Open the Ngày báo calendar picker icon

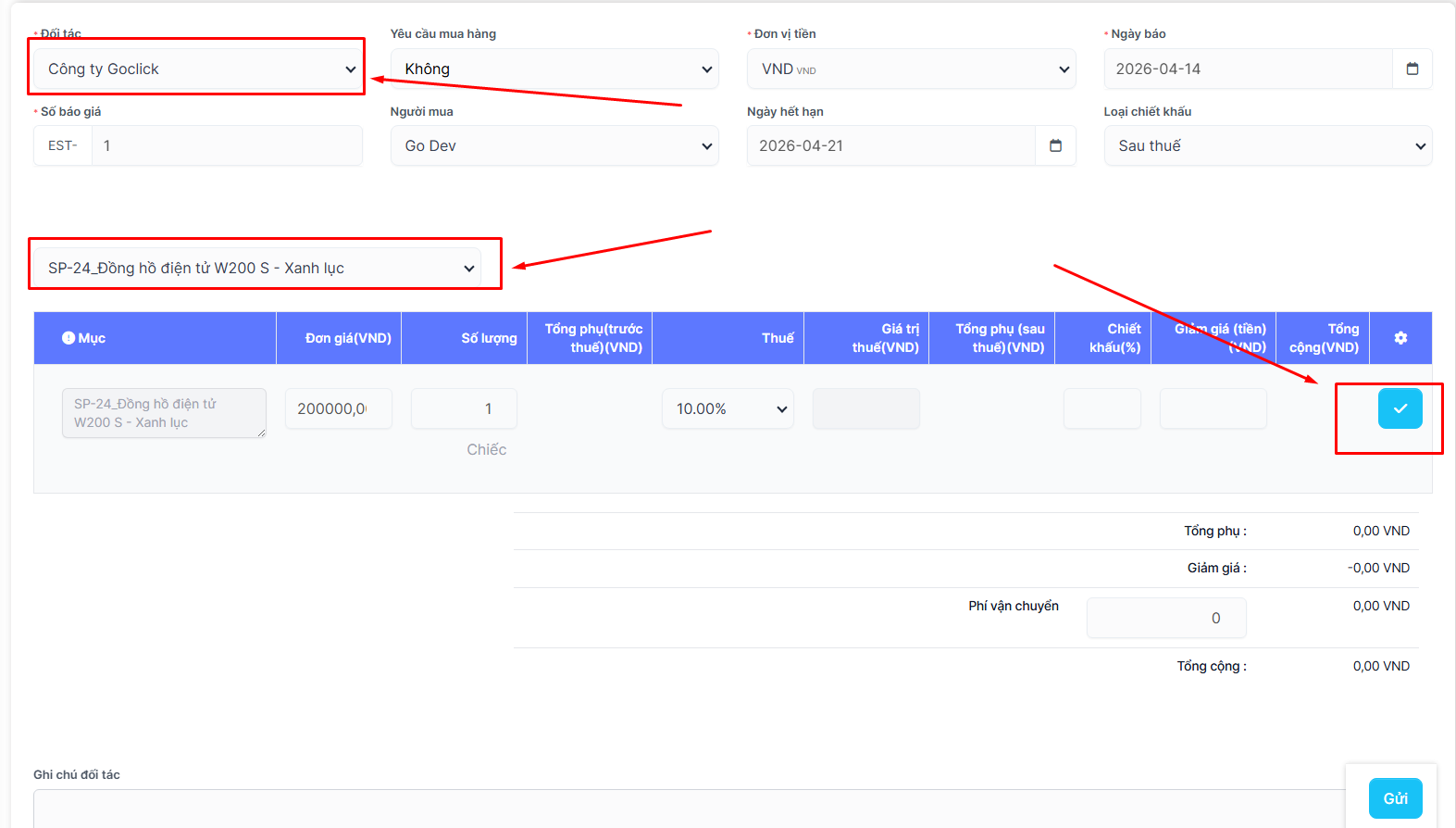1412,69
